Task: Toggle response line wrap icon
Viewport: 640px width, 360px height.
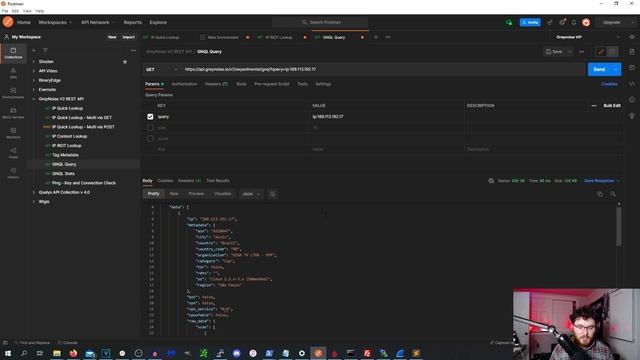Action: tap(273, 194)
